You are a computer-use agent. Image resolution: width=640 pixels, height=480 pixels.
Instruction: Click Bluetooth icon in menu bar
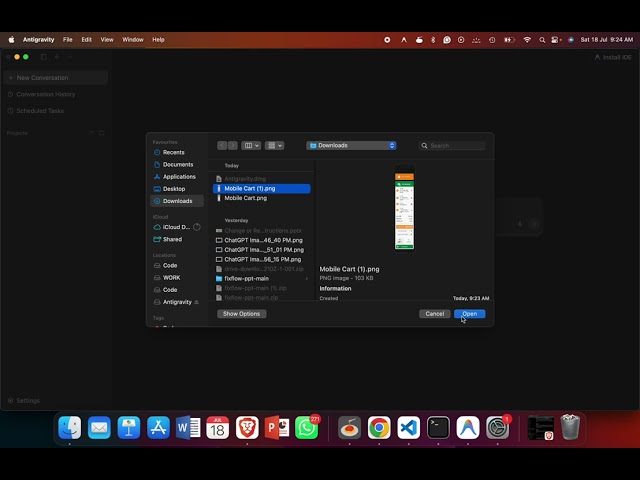coord(433,40)
